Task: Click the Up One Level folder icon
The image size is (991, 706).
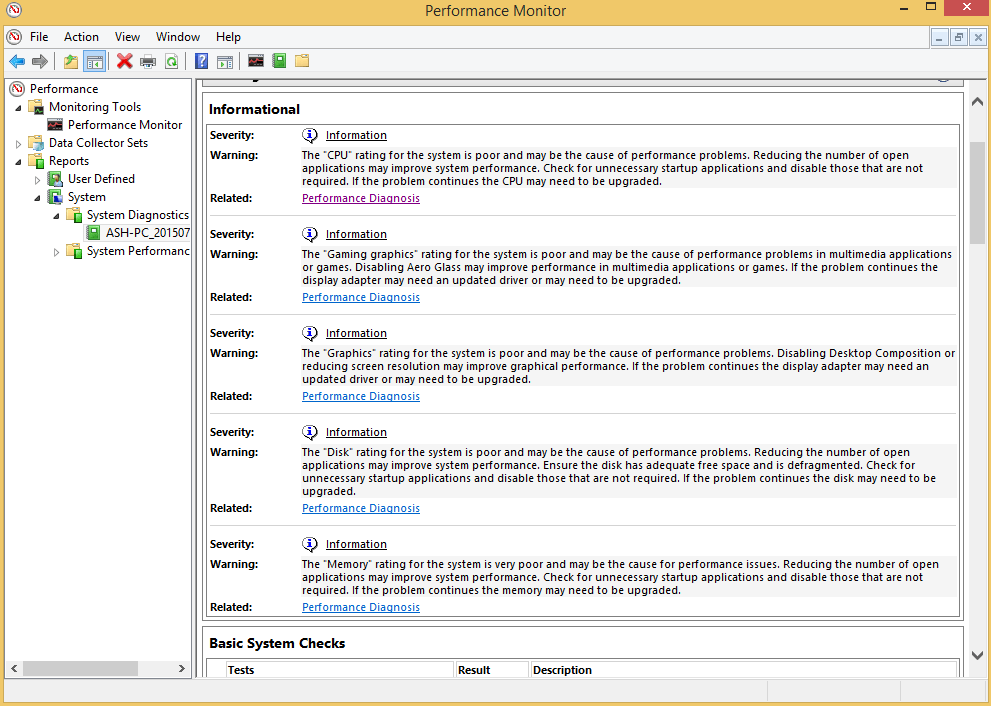Action: click(x=70, y=62)
